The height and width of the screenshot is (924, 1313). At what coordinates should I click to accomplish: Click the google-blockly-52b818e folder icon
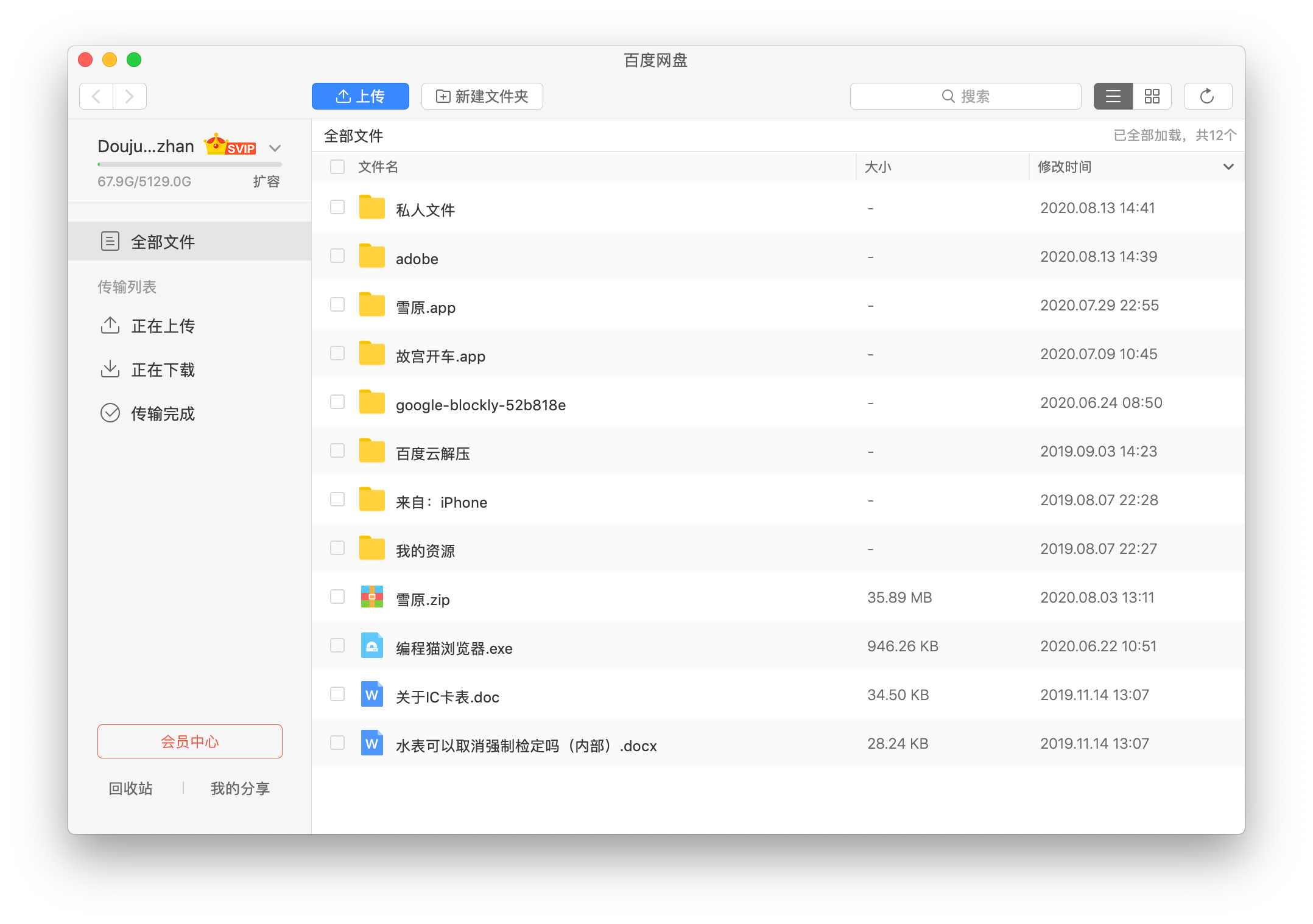[x=371, y=402]
